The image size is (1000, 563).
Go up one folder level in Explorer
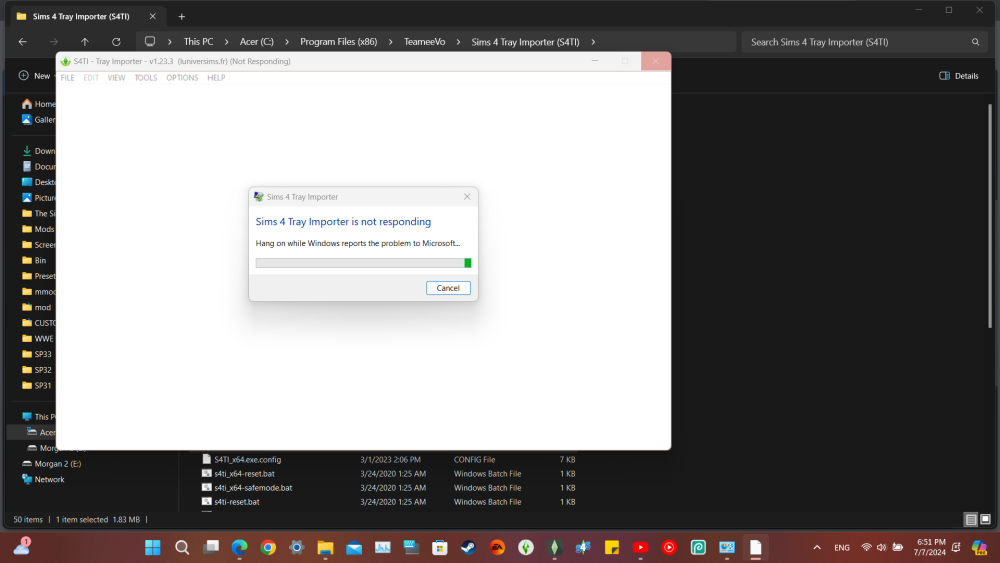[x=85, y=41]
